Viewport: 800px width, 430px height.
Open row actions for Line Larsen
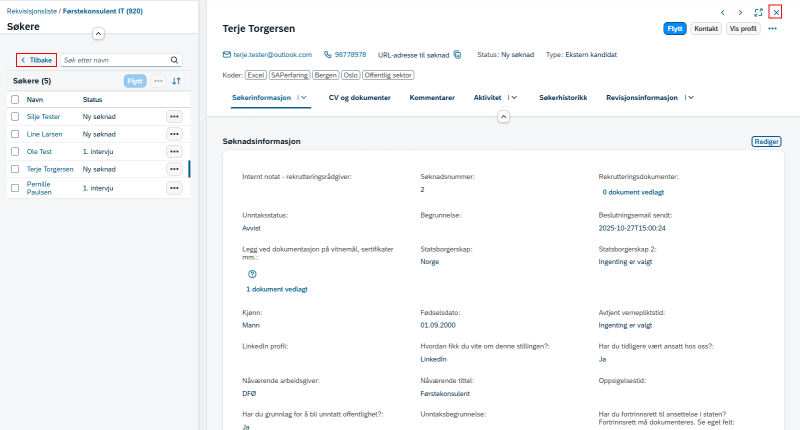coord(174,134)
